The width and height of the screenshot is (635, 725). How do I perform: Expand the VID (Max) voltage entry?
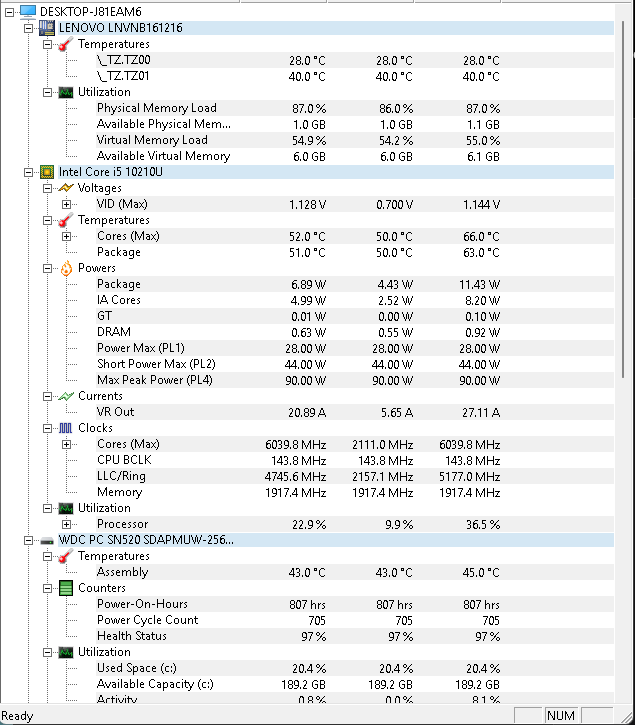(x=67, y=204)
